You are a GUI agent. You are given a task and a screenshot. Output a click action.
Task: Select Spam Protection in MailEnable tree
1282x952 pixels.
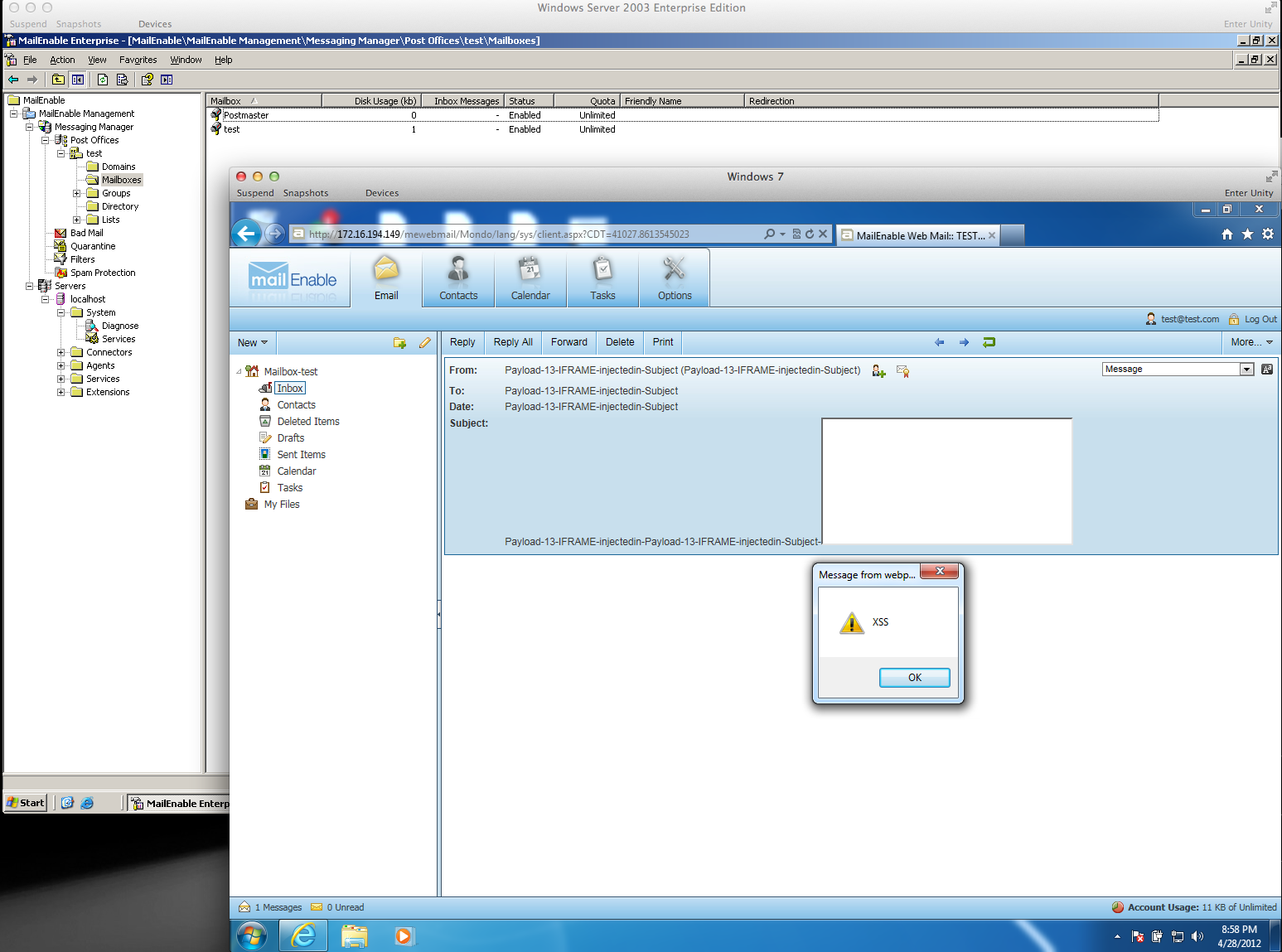(x=103, y=273)
